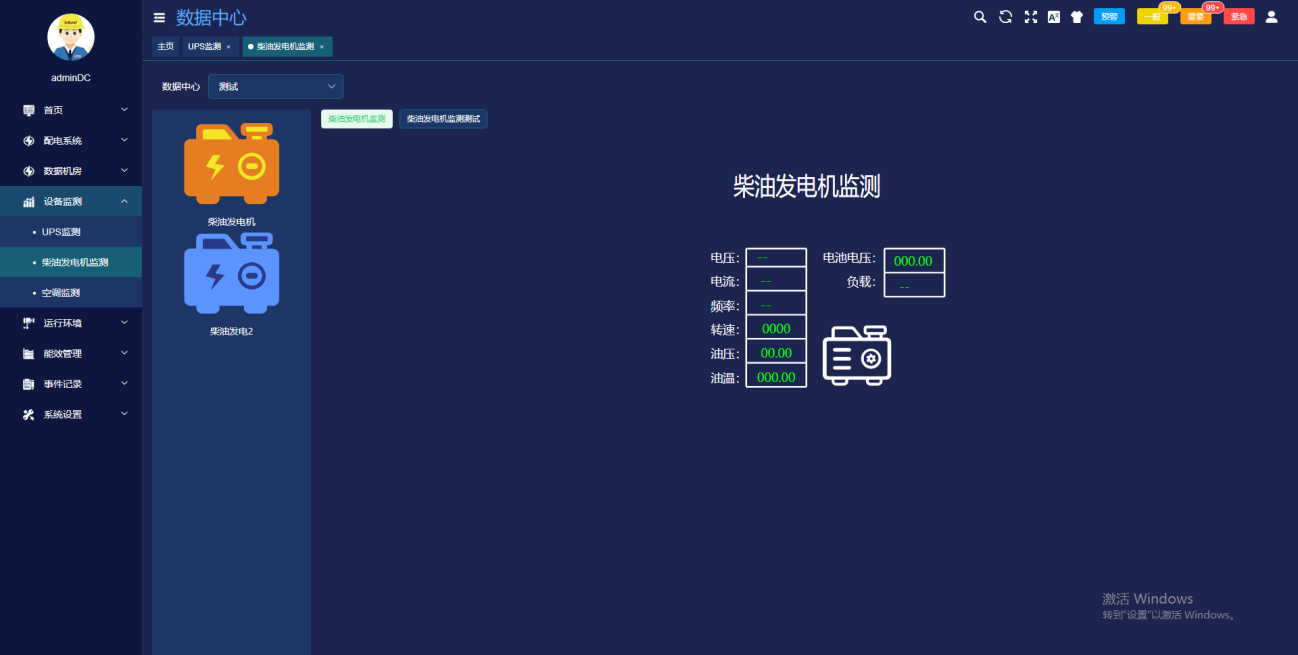Click the blue 预警 alert button
The width and height of the screenshot is (1298, 655).
(1109, 17)
